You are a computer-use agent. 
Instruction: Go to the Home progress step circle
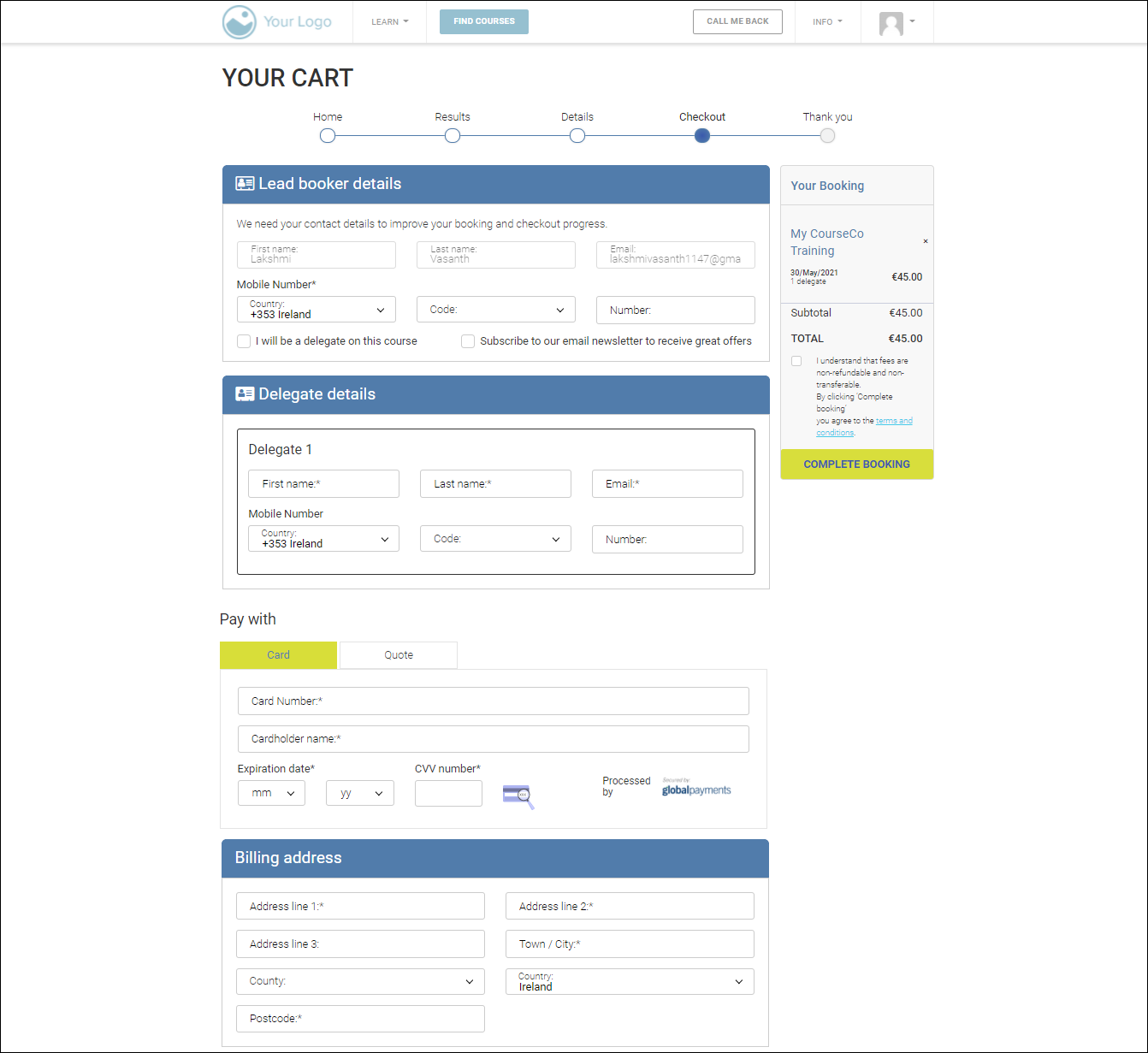328,136
